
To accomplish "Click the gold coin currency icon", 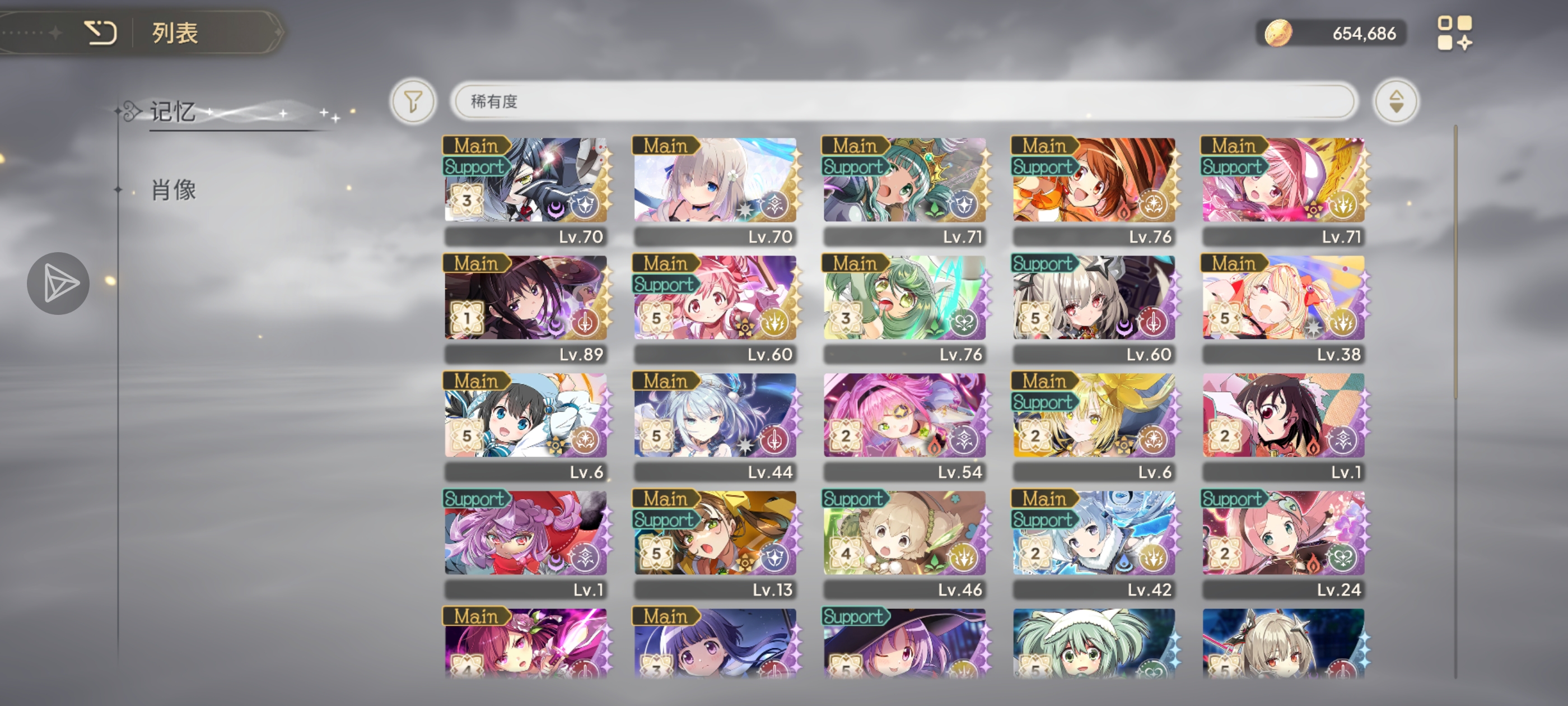I will coord(1278,33).
